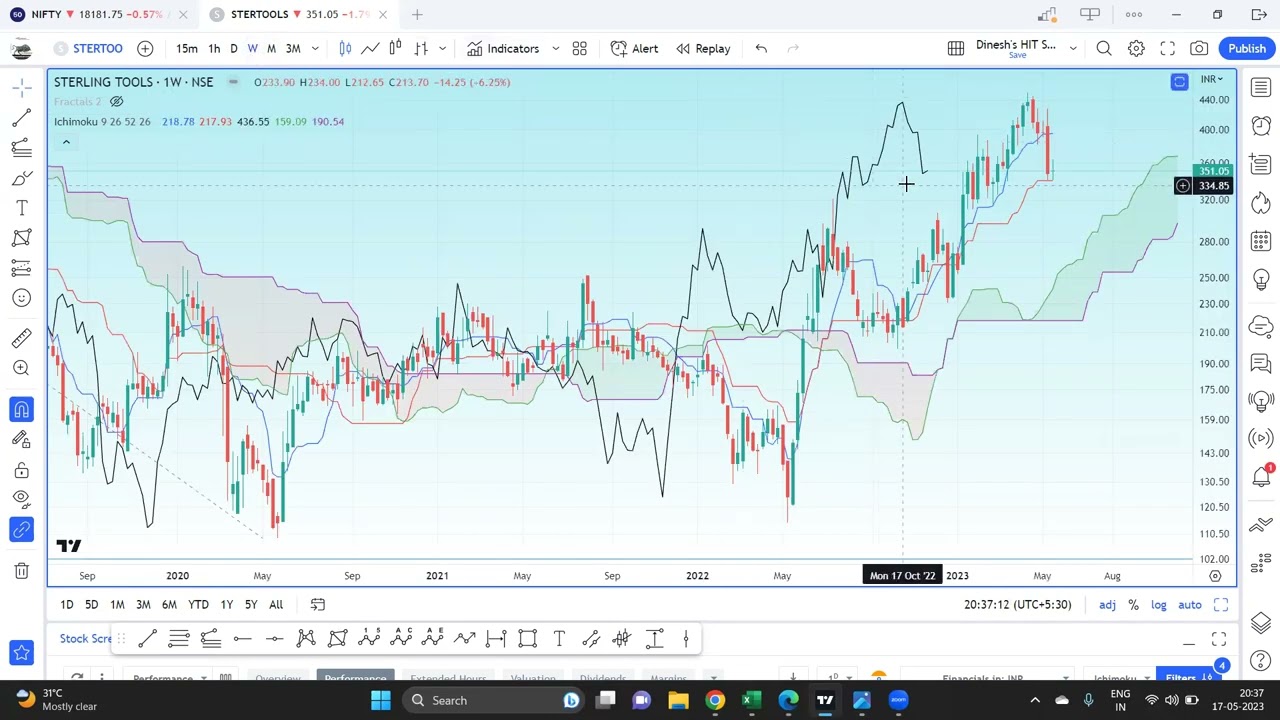The height and width of the screenshot is (720, 1280).
Task: Open Excel from the Windows taskbar
Action: pos(751,700)
